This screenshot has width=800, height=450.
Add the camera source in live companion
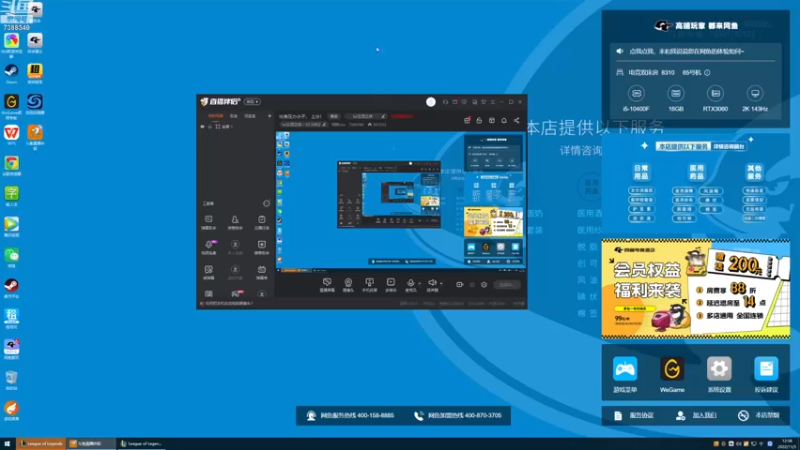pos(348,284)
